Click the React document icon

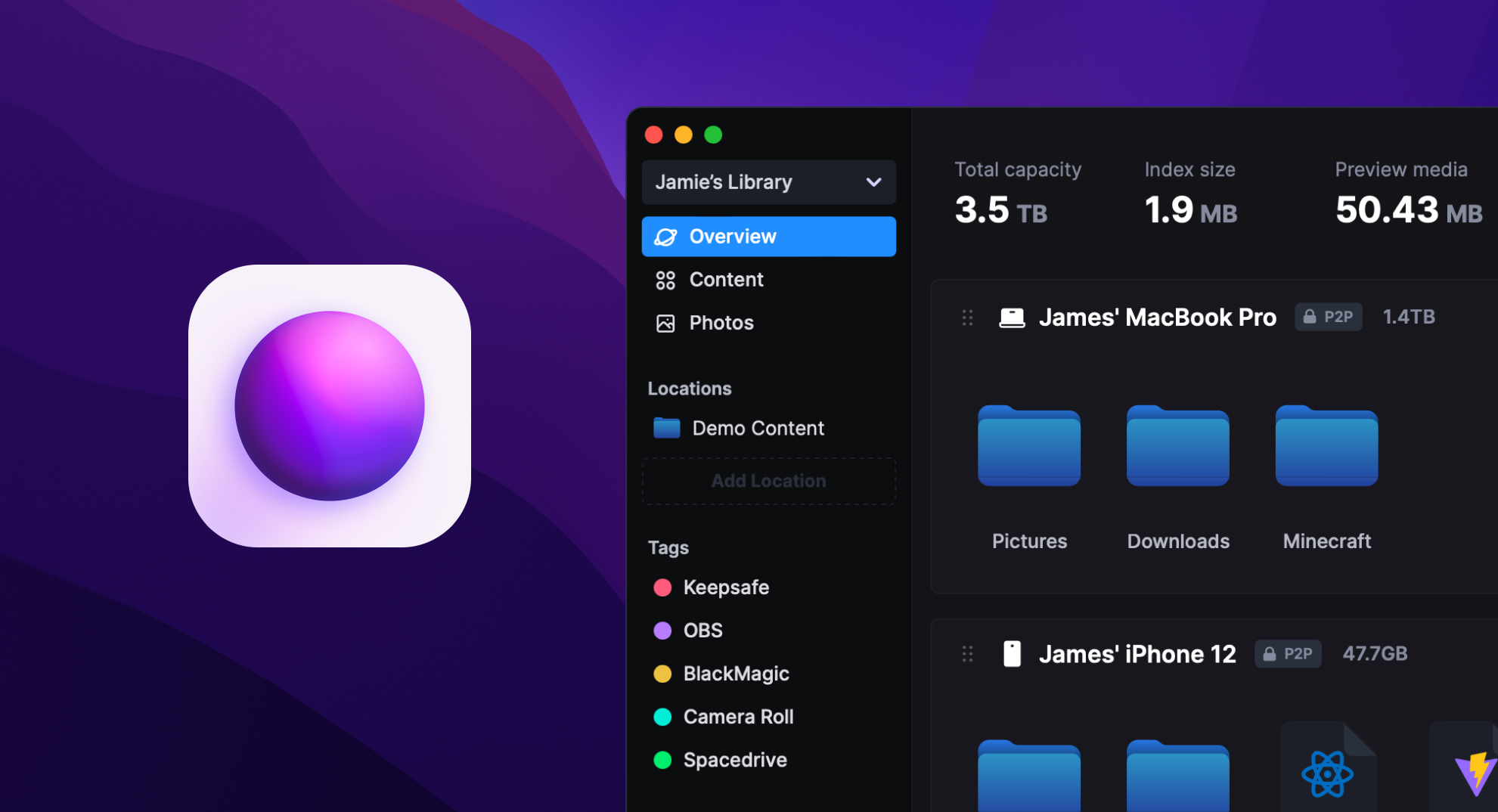click(x=1326, y=773)
